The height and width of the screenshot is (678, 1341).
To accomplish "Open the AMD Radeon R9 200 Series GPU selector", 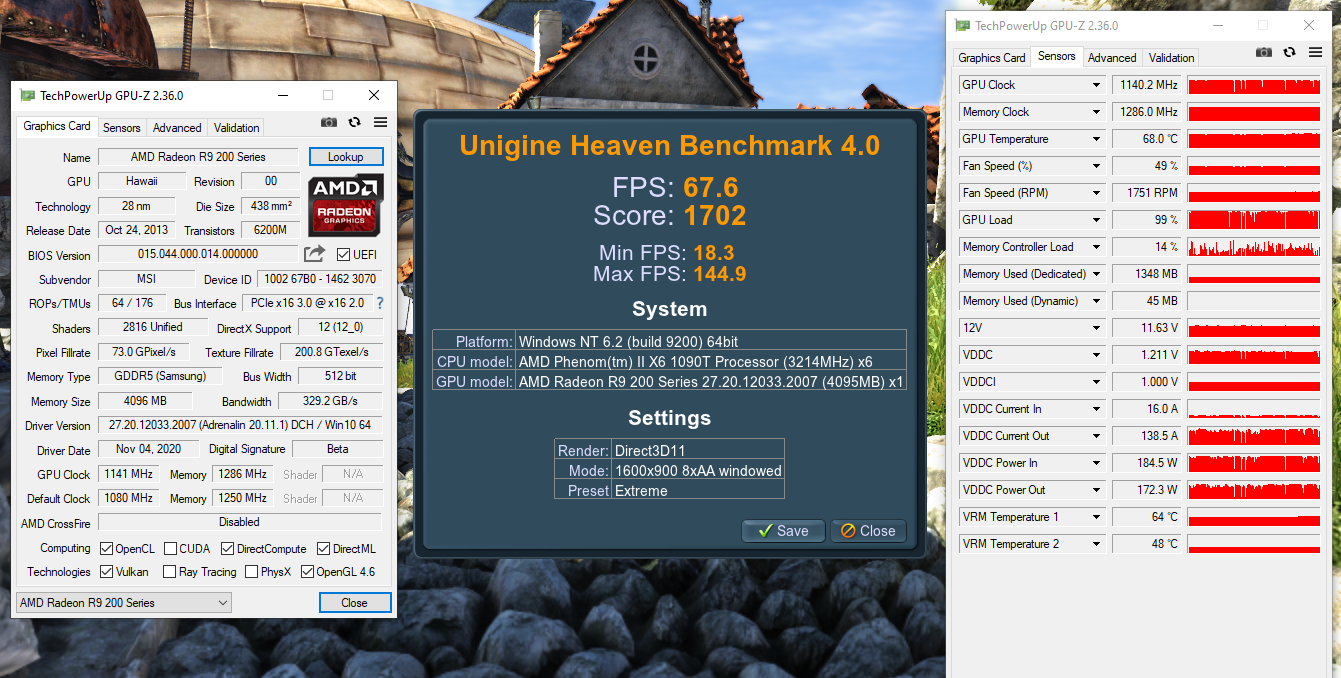I will click(123, 603).
